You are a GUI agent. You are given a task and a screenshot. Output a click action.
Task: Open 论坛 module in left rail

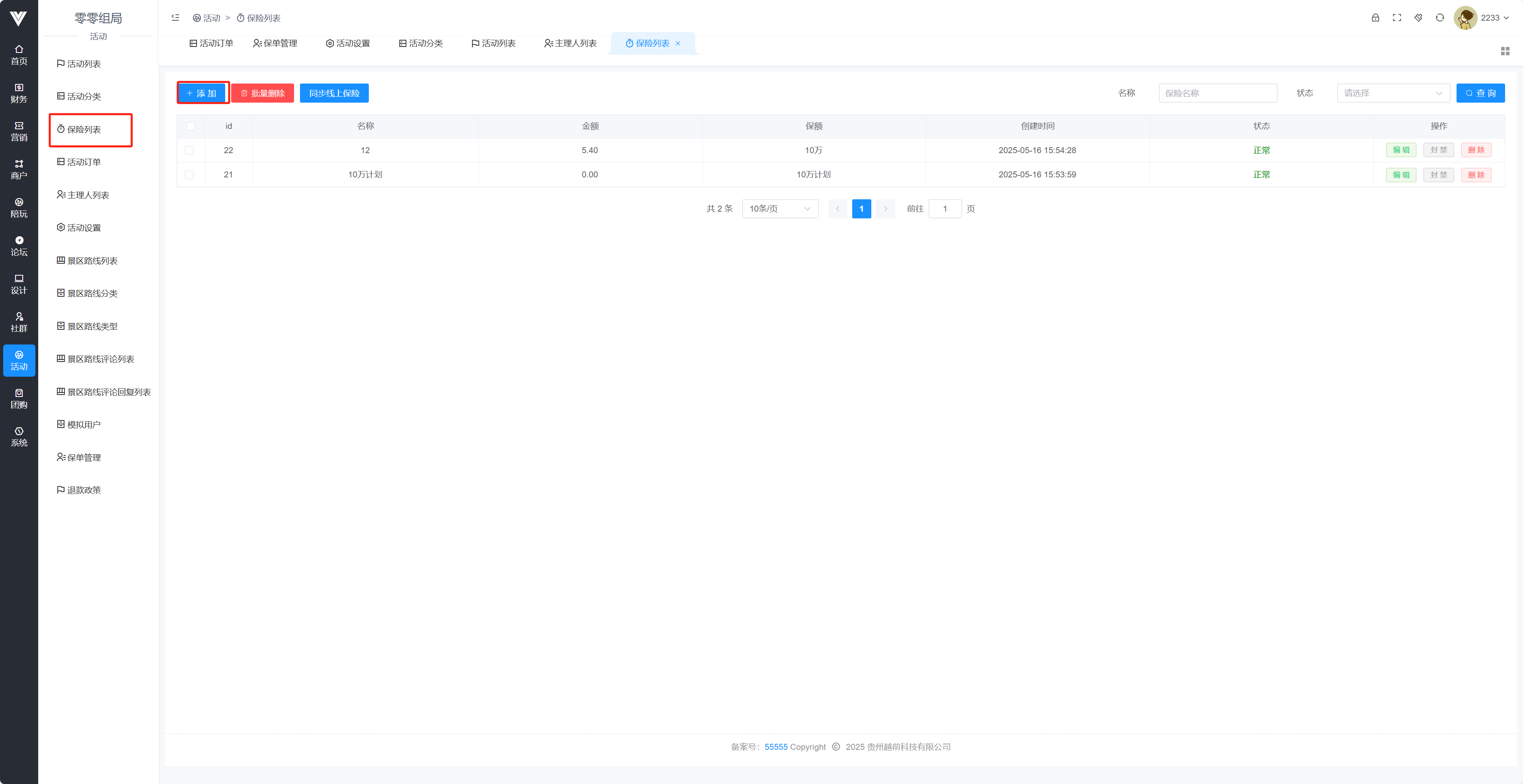[19, 246]
